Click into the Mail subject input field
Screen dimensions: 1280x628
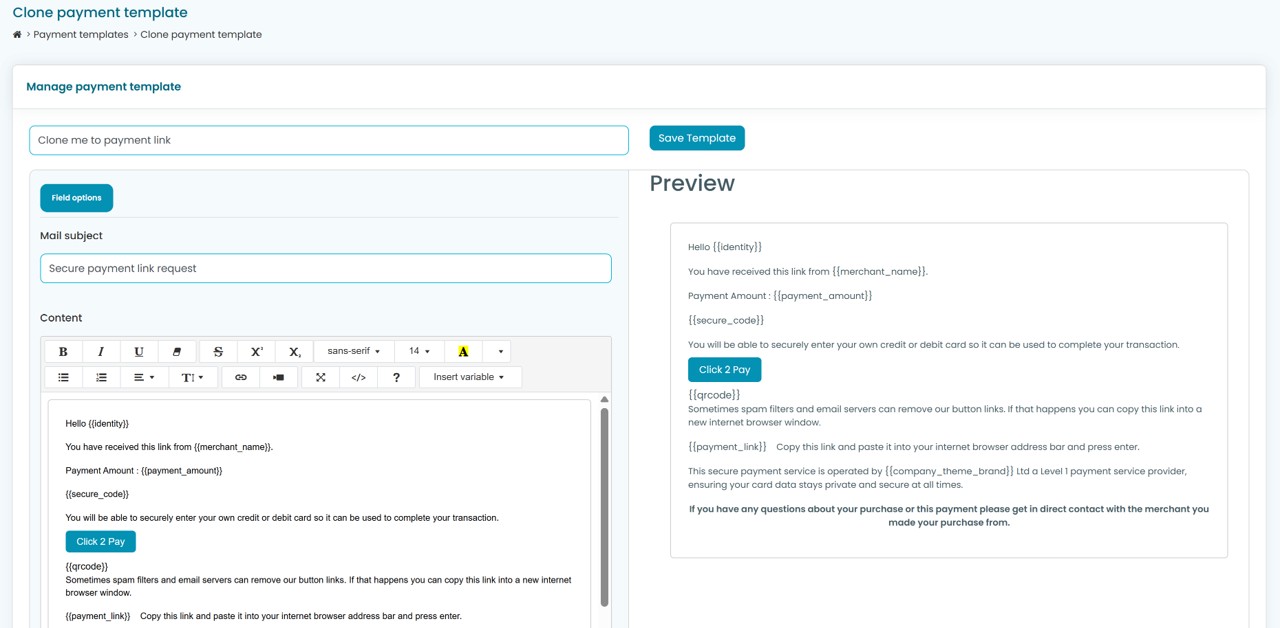pyautogui.click(x=325, y=268)
